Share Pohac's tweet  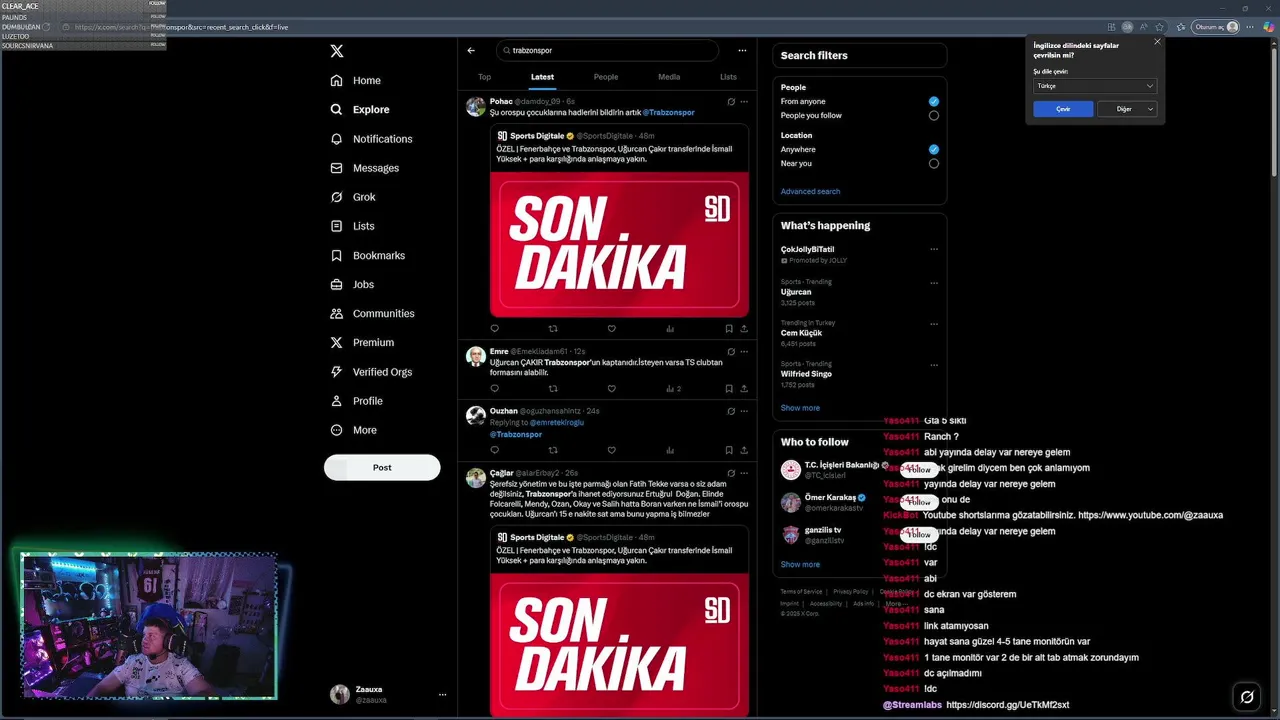pos(743,328)
